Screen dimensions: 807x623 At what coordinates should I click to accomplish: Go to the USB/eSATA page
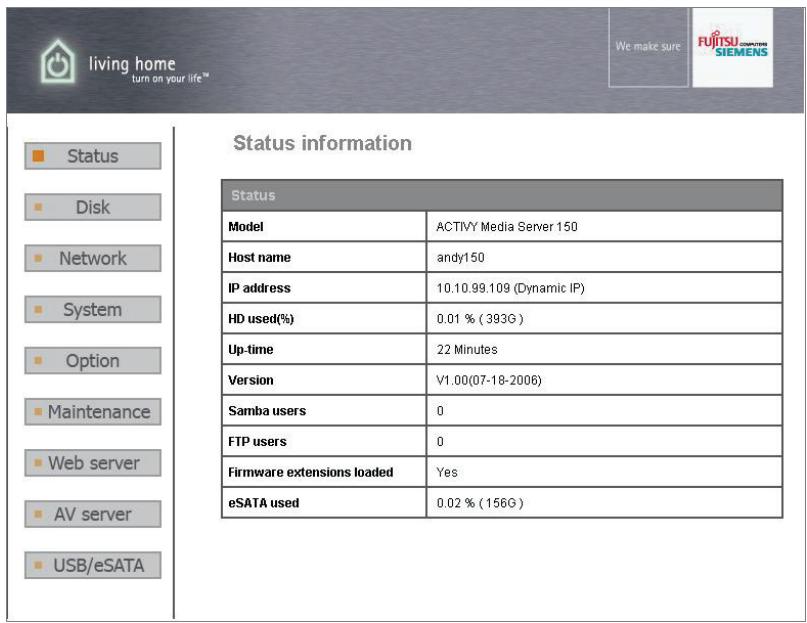pos(93,565)
